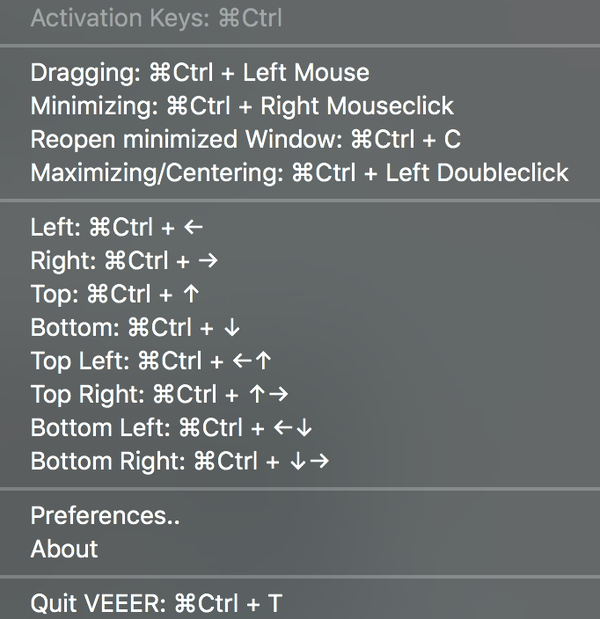Click the up arrow symbol beside Top
The height and width of the screenshot is (619, 600).
[193, 295]
